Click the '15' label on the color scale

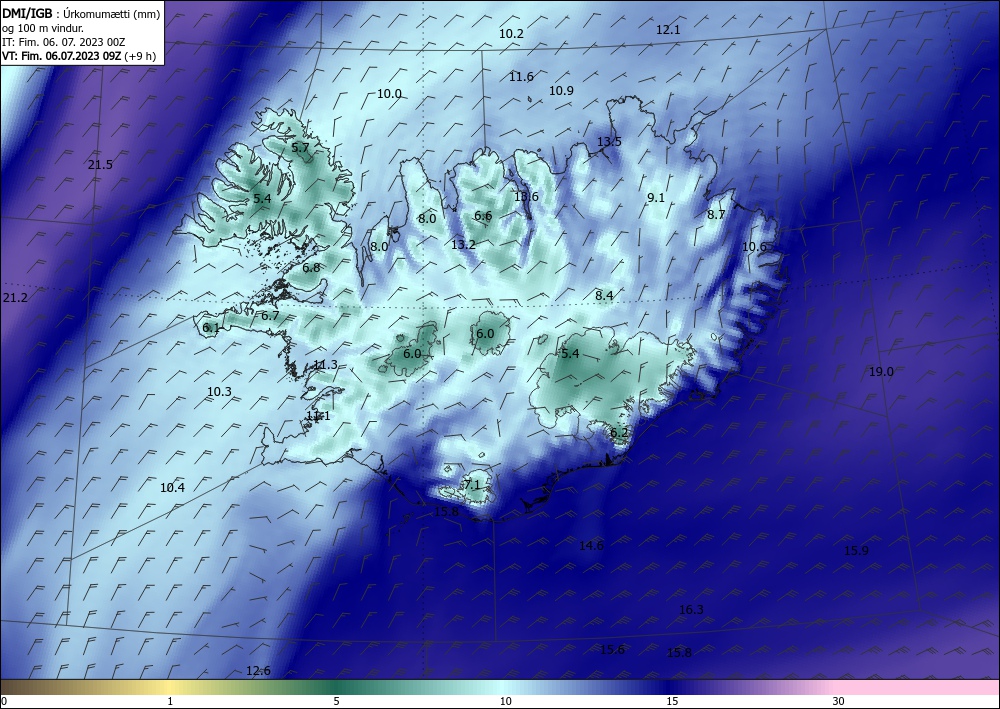(672, 701)
